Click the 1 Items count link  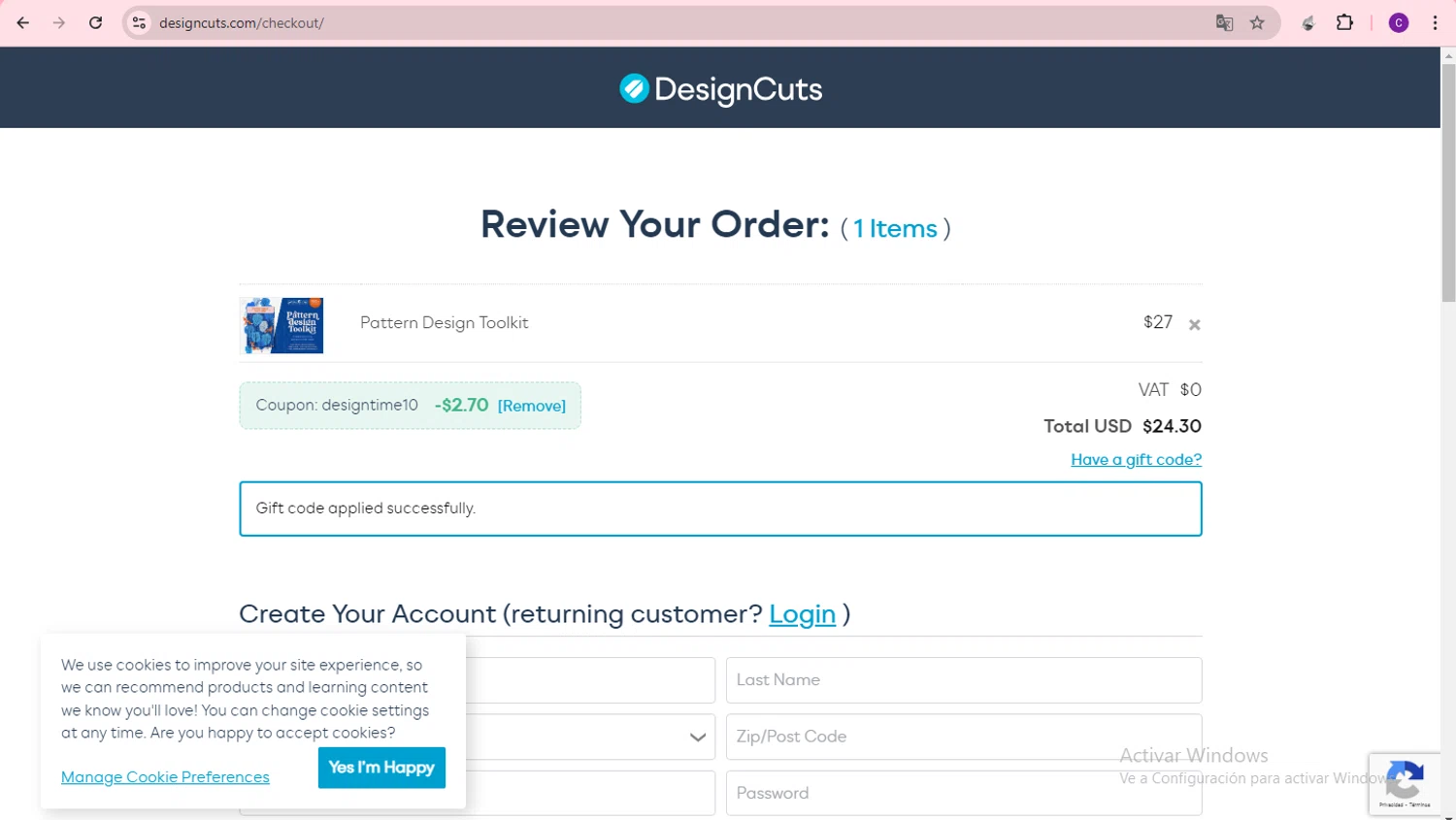pyautogui.click(x=896, y=229)
